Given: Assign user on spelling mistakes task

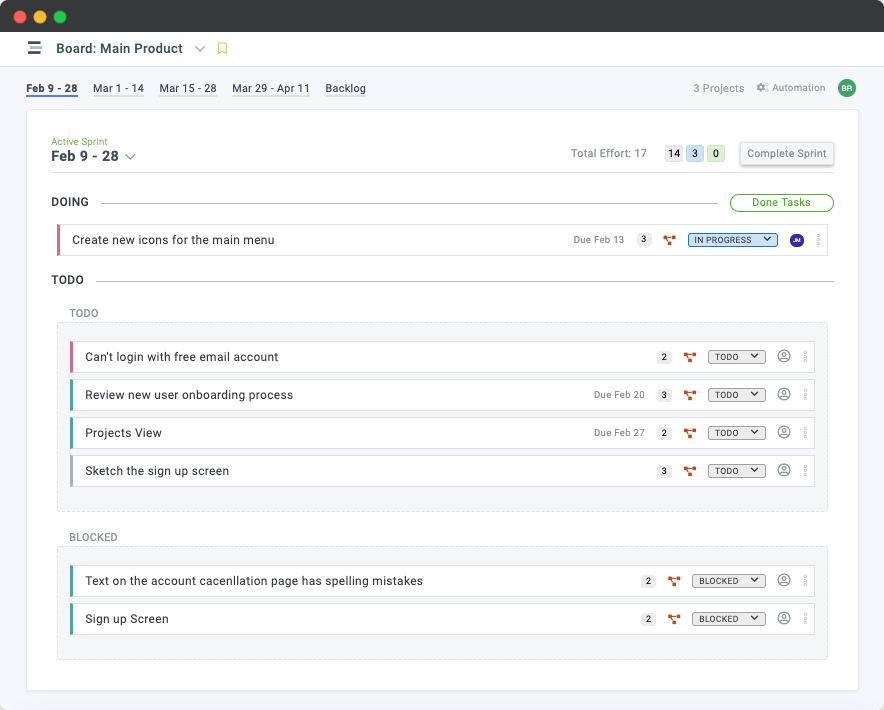Looking at the screenshot, I should click(x=784, y=580).
